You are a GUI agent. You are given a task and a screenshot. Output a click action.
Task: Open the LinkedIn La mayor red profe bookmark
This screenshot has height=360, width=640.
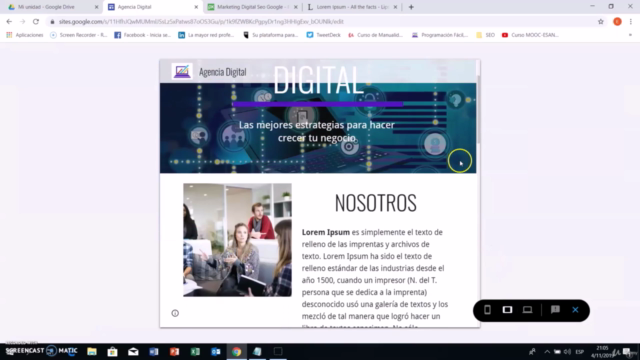[x=206, y=35]
